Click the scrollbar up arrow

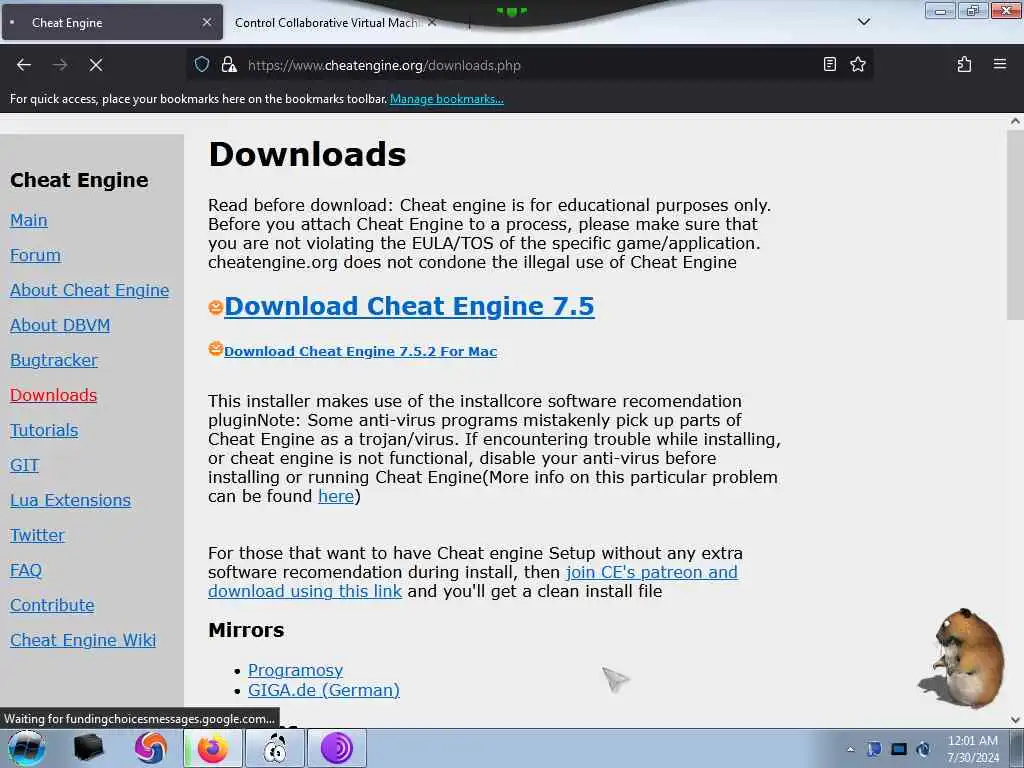tap(1015, 121)
